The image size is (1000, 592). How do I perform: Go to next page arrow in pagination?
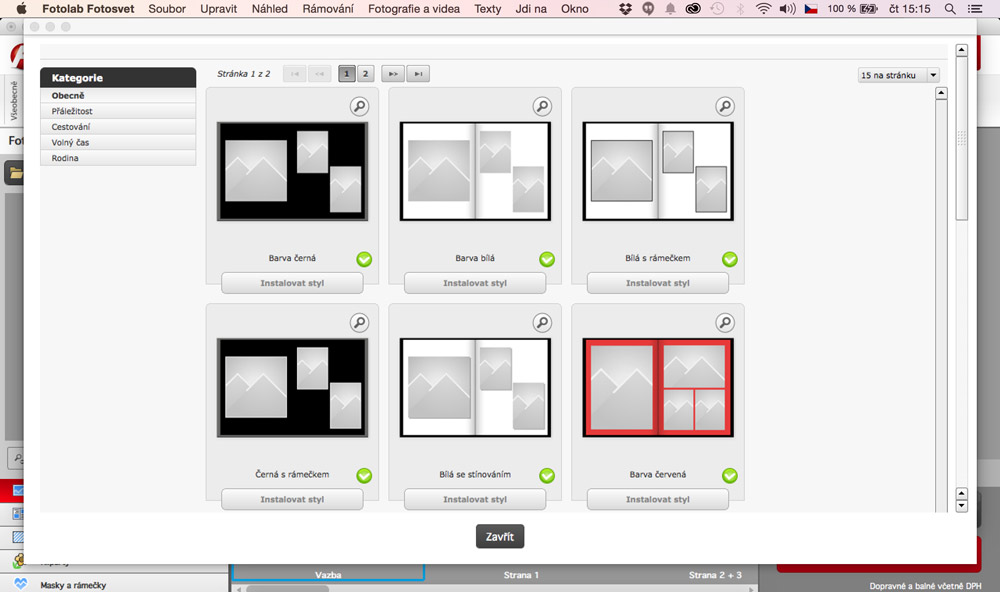coord(393,74)
